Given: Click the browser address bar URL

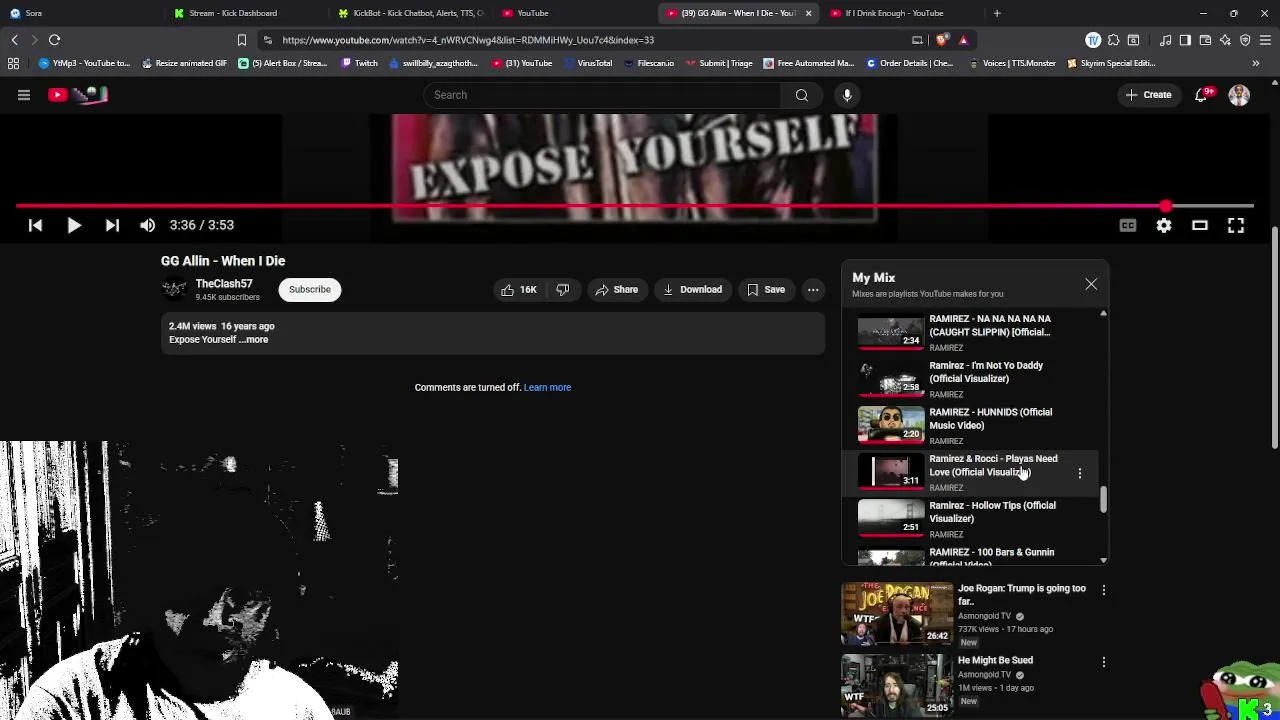Looking at the screenshot, I should (468, 40).
